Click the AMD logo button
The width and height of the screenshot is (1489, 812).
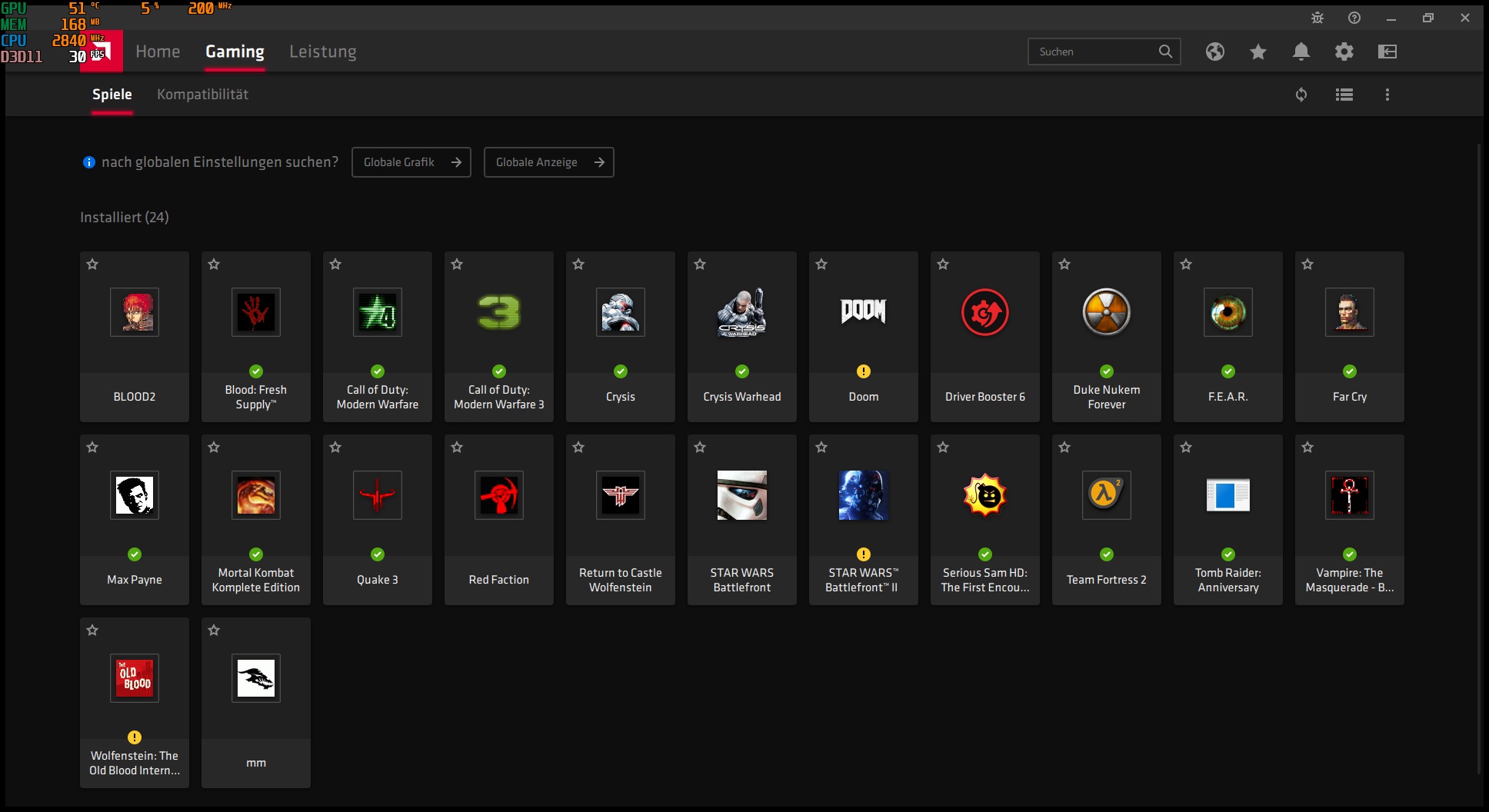102,52
